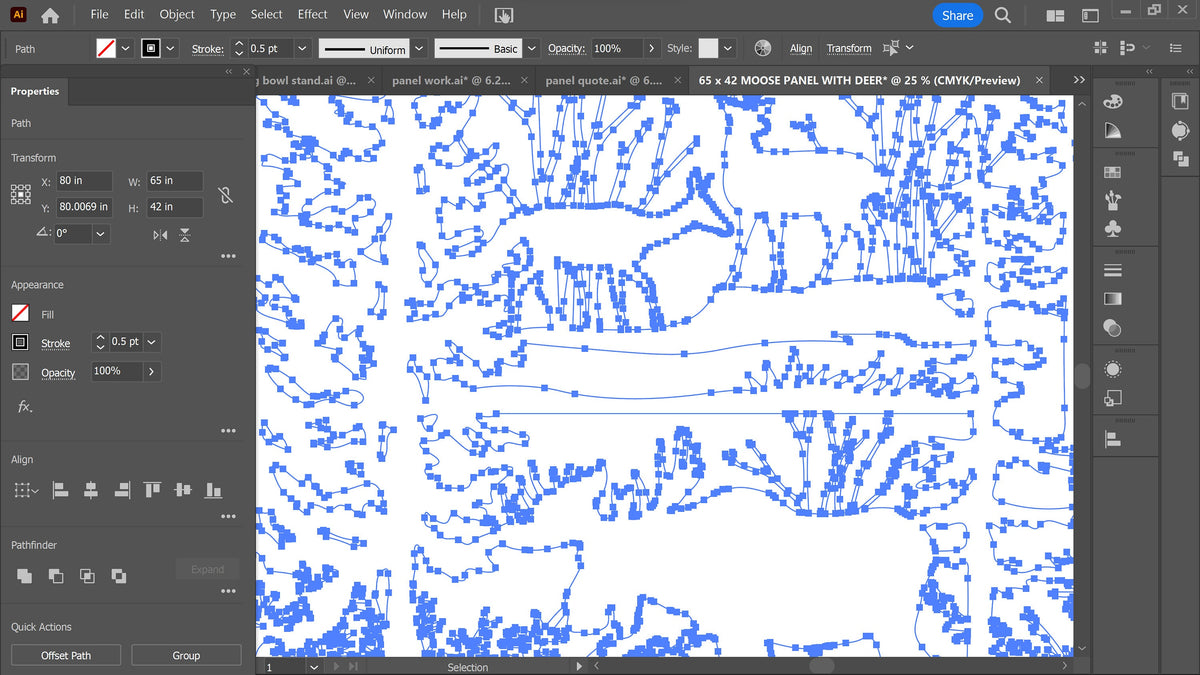Click the Unite pathfinder icon
Image resolution: width=1200 pixels, height=675 pixels.
pyautogui.click(x=24, y=576)
